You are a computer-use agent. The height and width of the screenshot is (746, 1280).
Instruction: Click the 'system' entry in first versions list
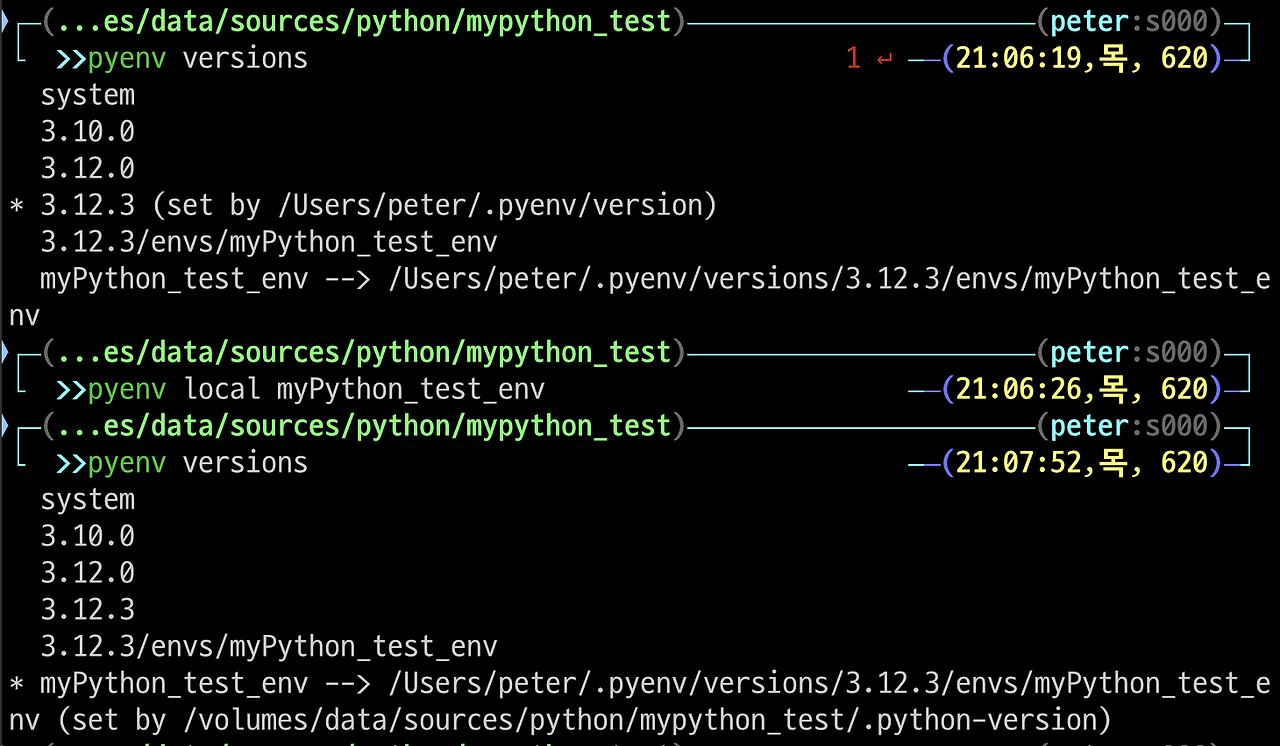[87, 96]
